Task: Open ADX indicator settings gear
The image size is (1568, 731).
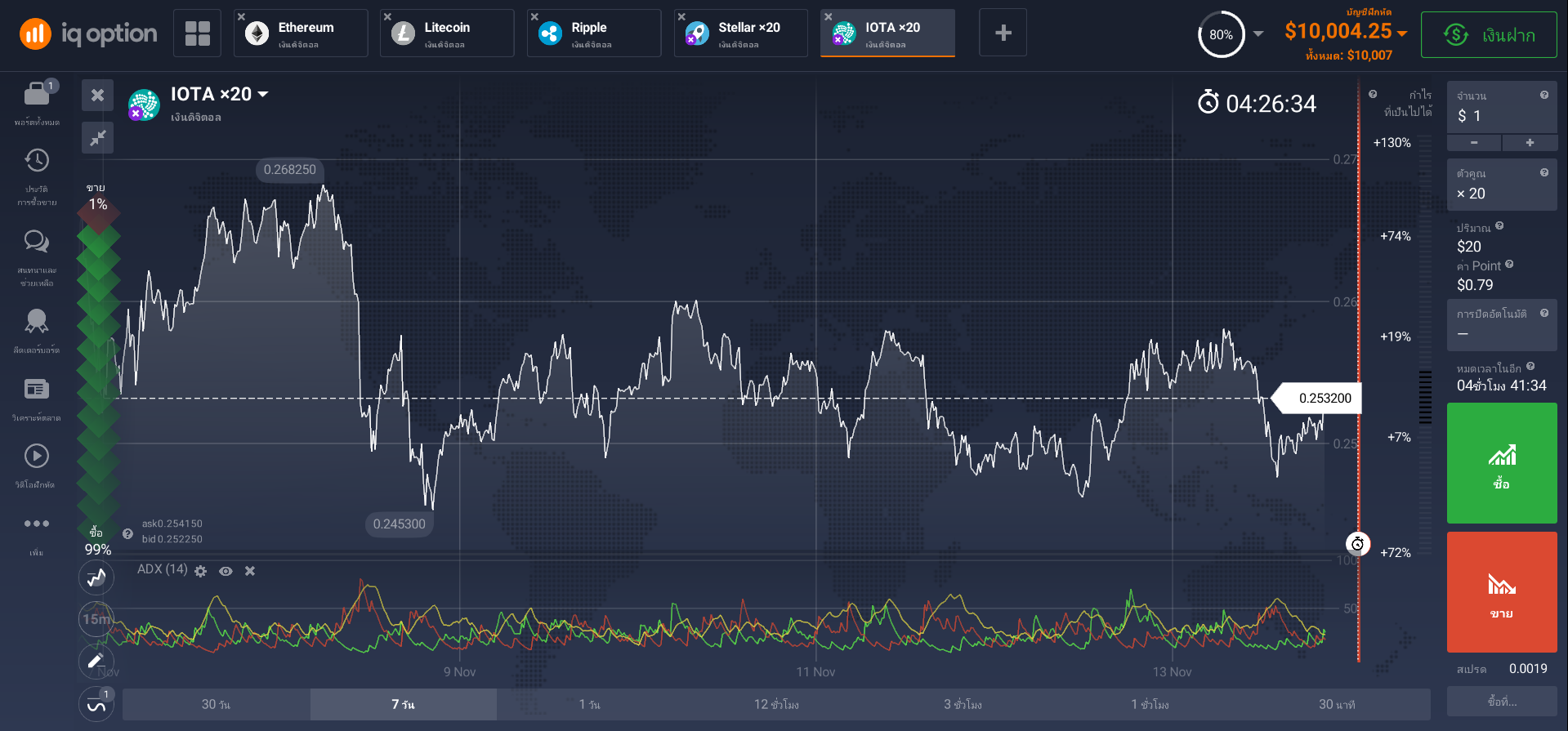Action: tap(201, 571)
